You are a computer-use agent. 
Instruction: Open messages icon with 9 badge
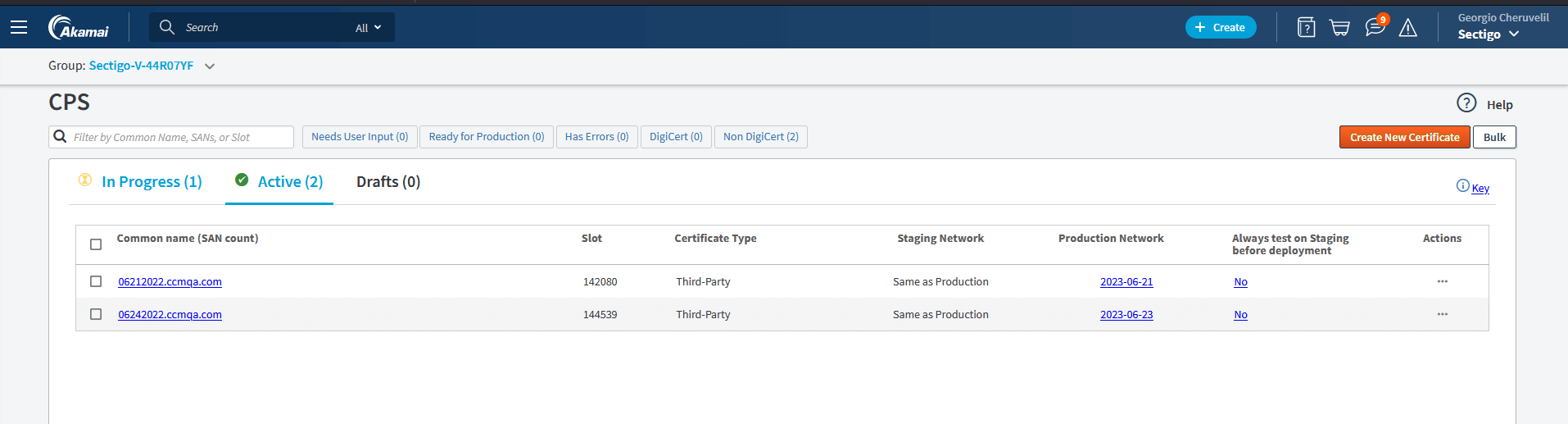(x=1375, y=26)
